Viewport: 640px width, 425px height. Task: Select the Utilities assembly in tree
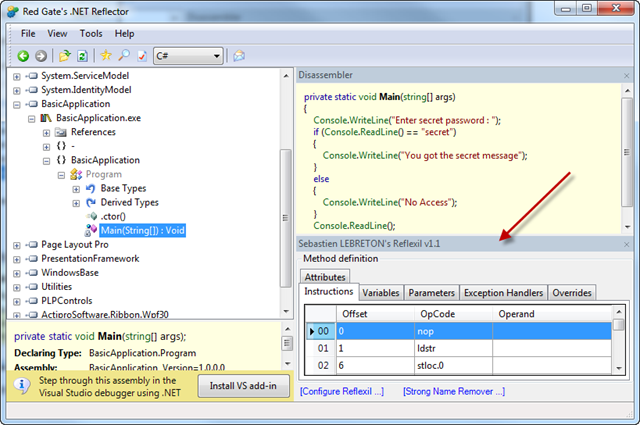click(56, 287)
